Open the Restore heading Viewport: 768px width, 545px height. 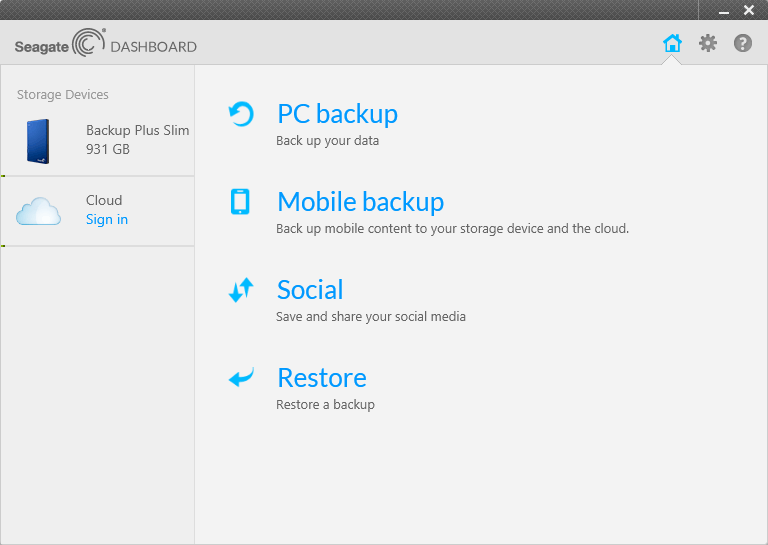322,378
